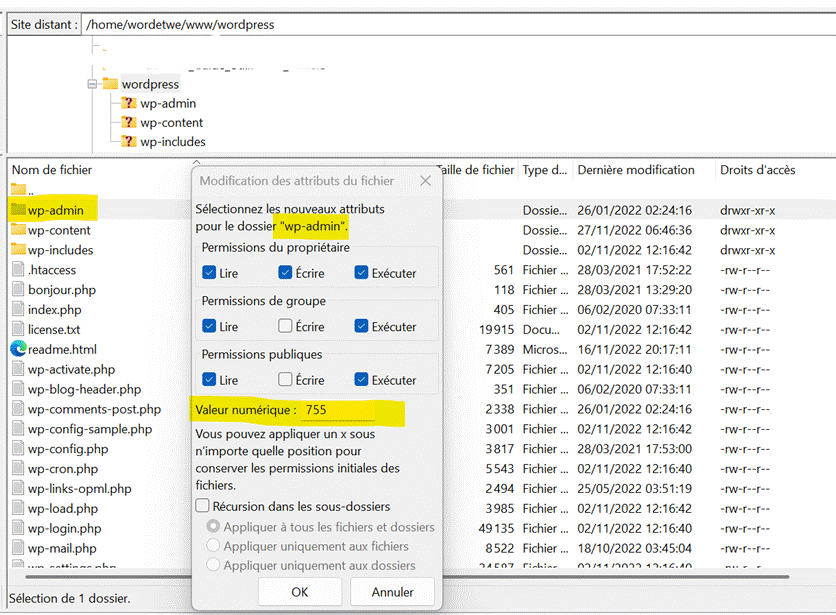Select wp-admin in the directory tree
Screen dimensions: 836x615
(x=168, y=103)
